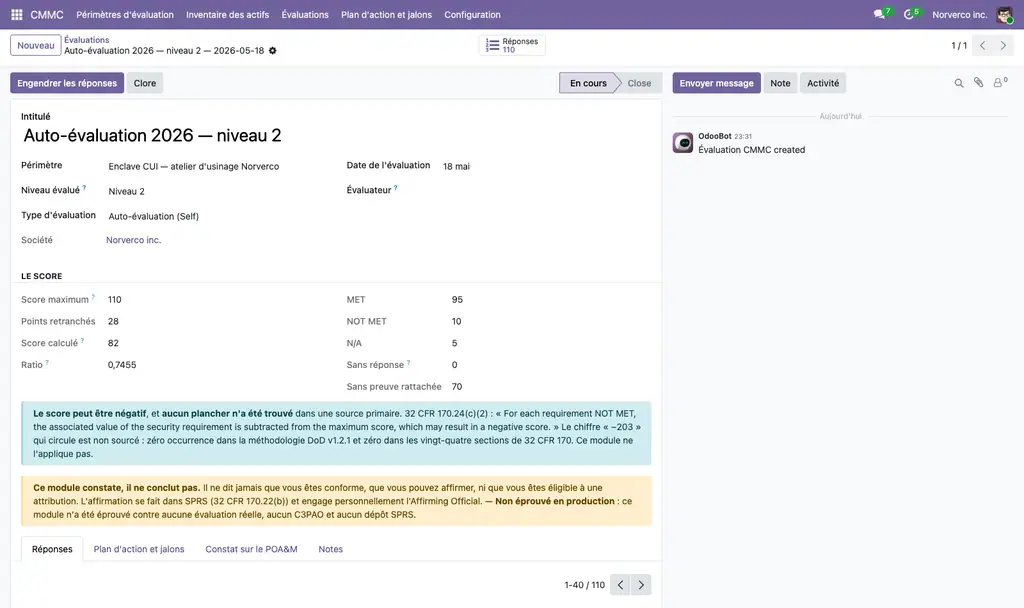The height and width of the screenshot is (608, 1024).
Task: Click the Score maximum value 110
Action: 114,300
